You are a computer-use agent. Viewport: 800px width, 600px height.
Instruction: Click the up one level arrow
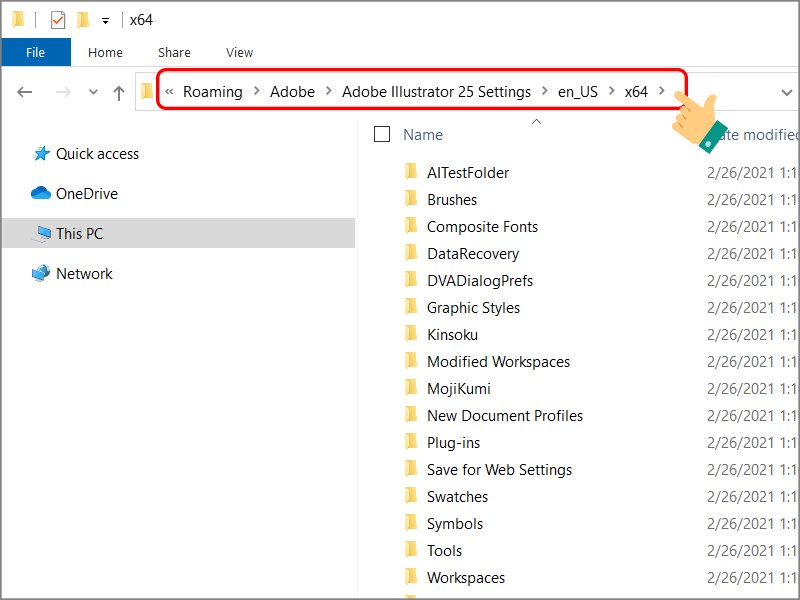(x=121, y=91)
